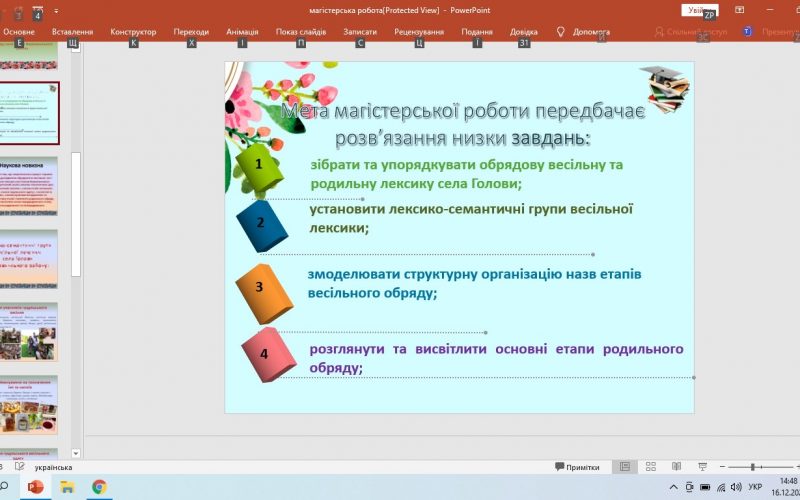Image resolution: width=800 pixels, height=500 pixels.
Task: Click українська language in status bar
Action: click(x=53, y=467)
